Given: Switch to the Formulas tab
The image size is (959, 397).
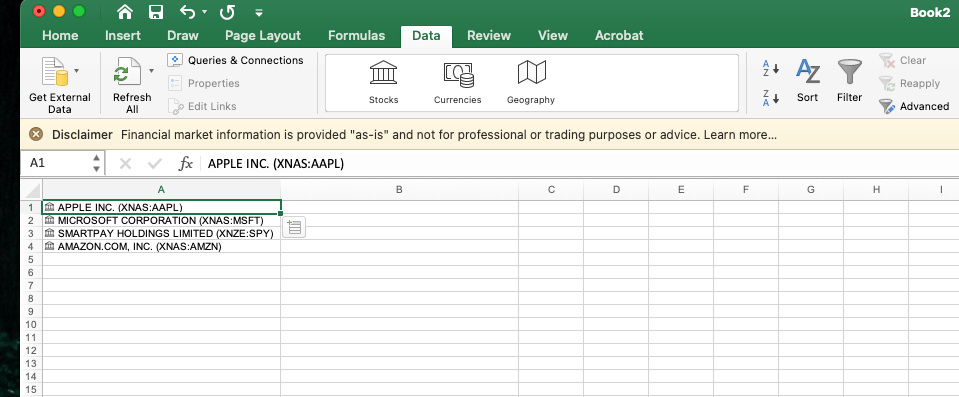Looking at the screenshot, I should click(357, 35).
